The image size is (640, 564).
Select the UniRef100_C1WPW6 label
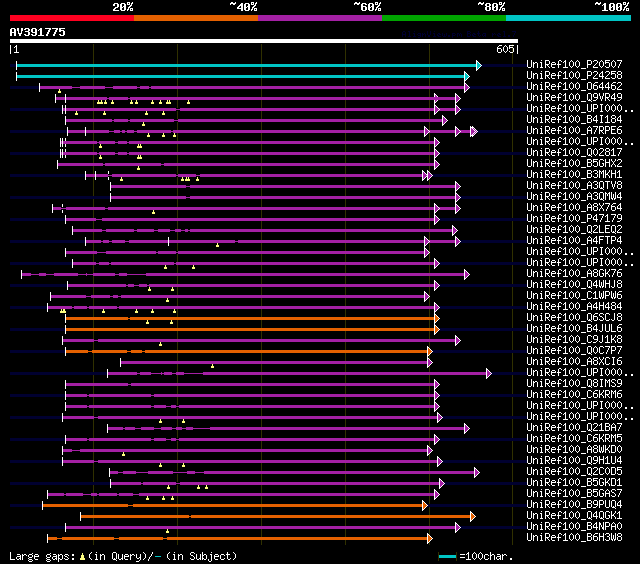pos(574,295)
